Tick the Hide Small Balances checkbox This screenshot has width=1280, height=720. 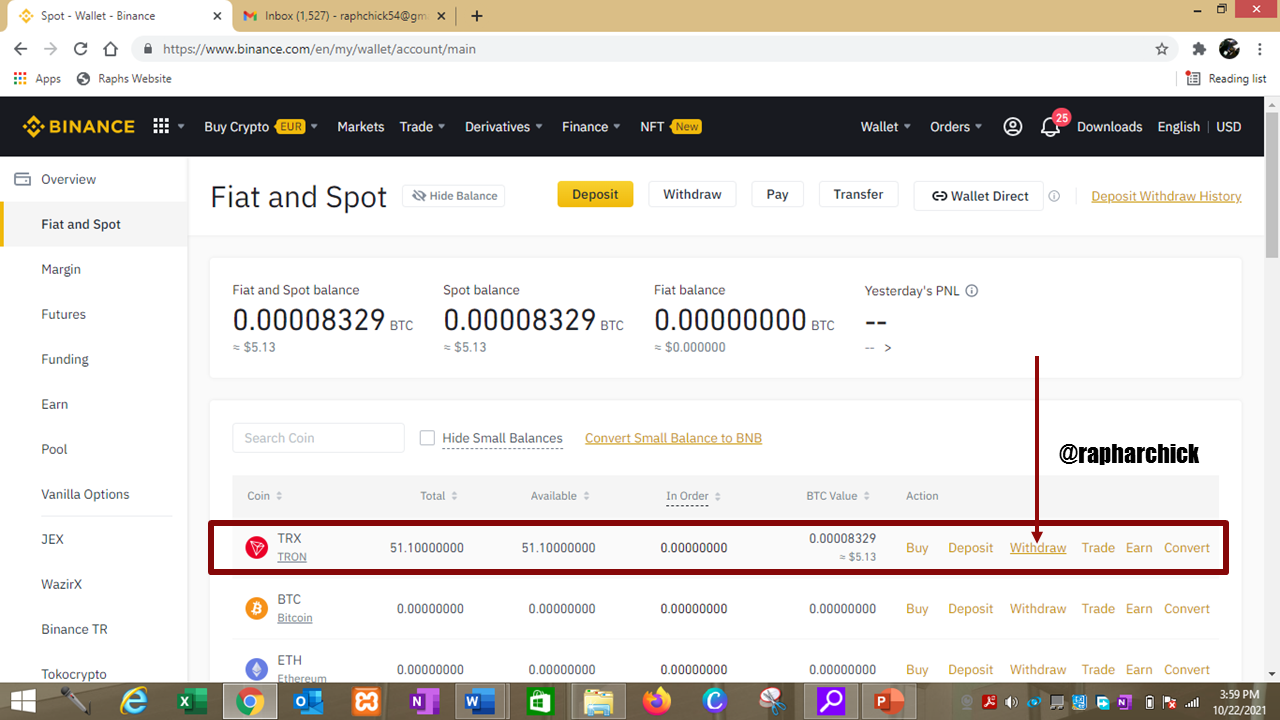click(427, 438)
